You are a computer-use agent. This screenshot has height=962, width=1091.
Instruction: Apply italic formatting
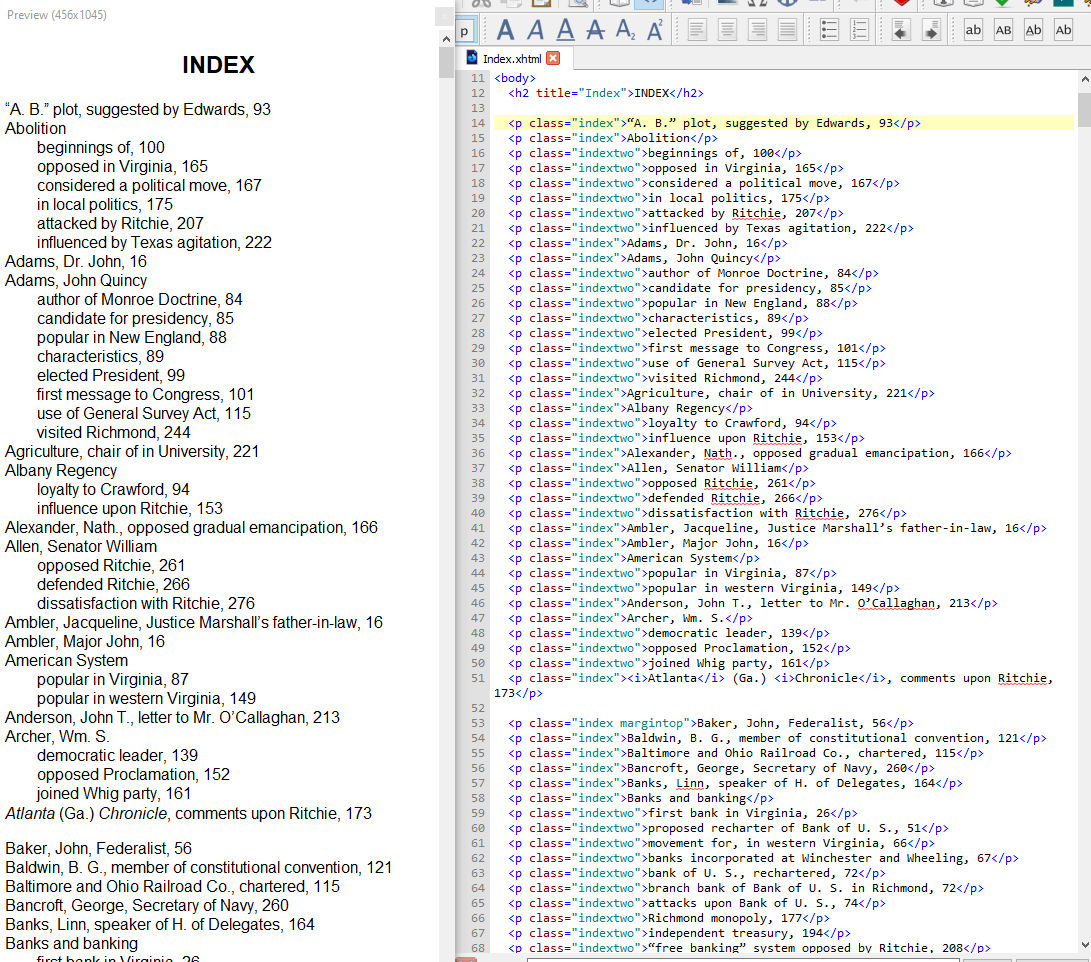(536, 30)
